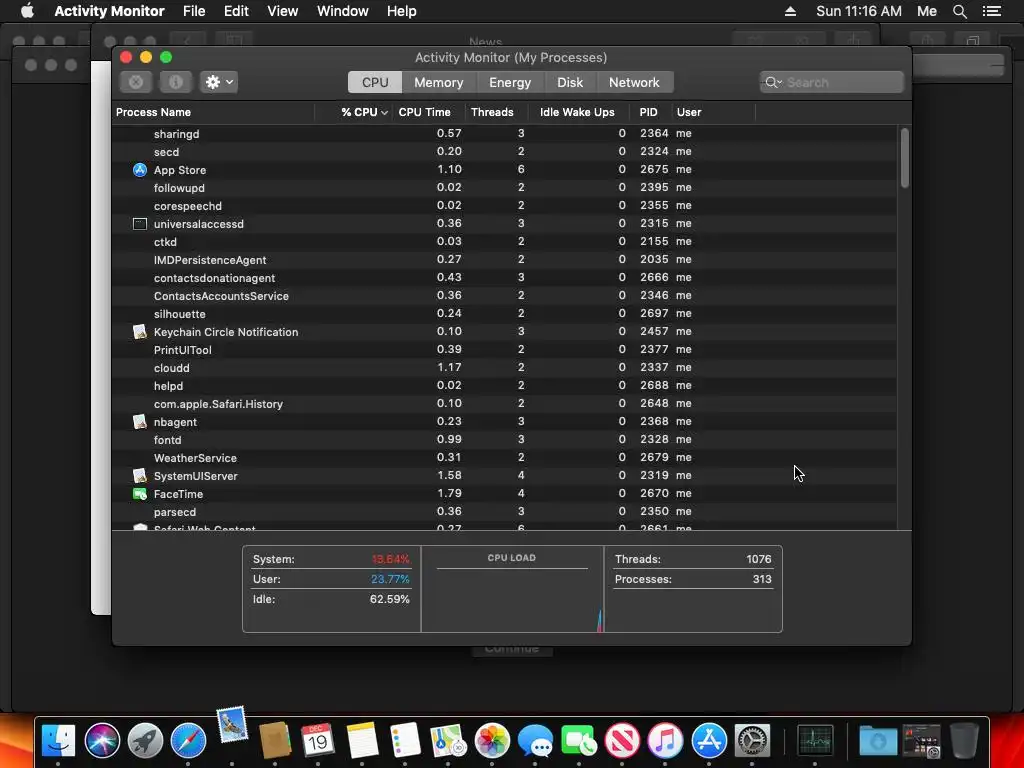Open the File menu
This screenshot has height=768, width=1024.
[194, 11]
